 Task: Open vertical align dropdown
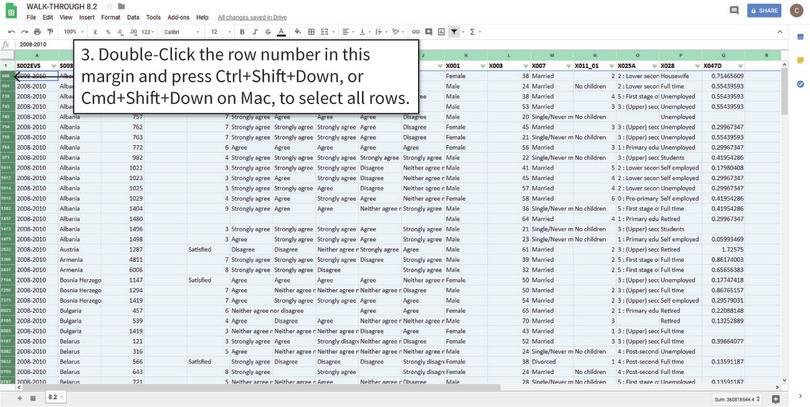coord(364,32)
